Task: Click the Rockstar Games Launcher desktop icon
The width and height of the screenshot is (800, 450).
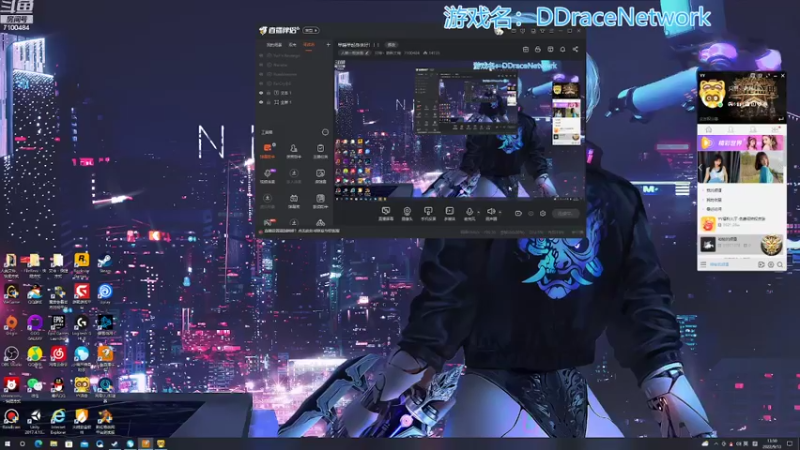Action: click(82, 265)
